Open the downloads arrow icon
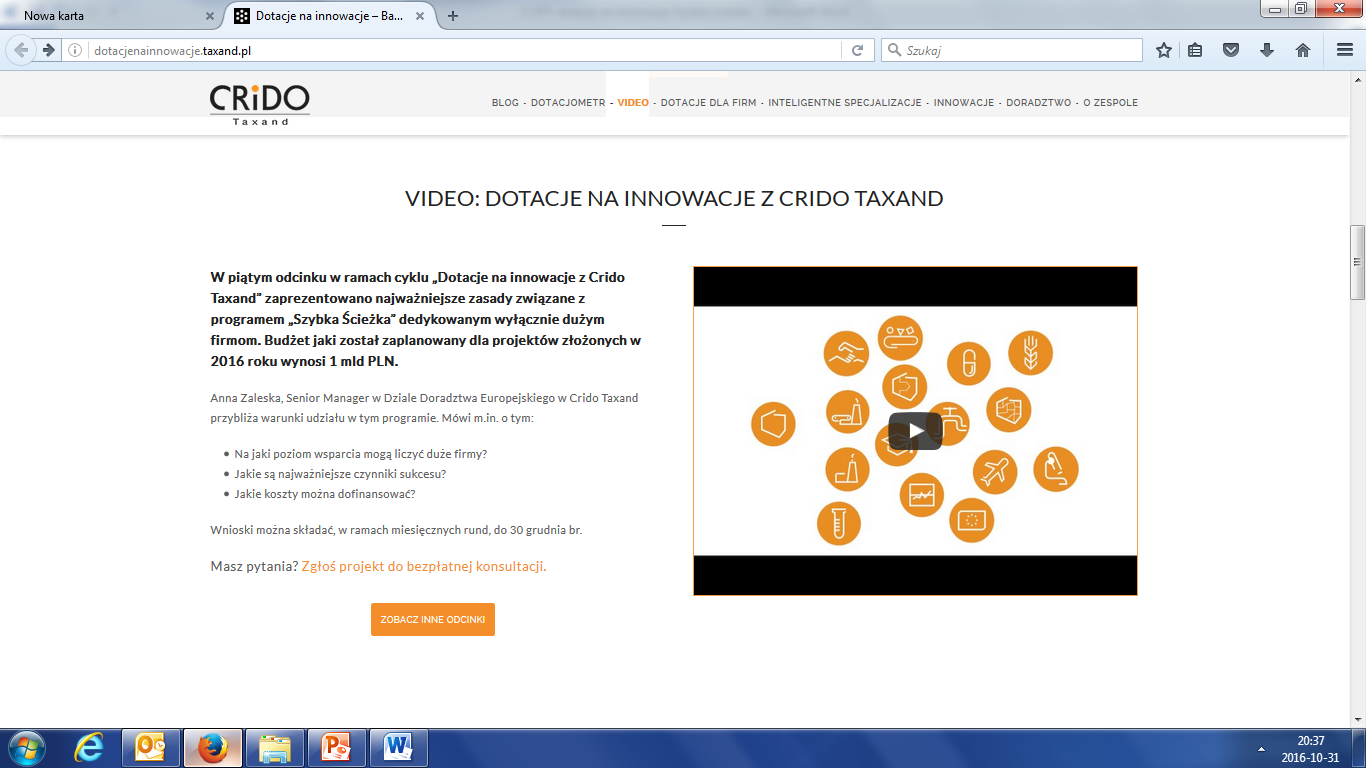Screen dimensions: 1366x768 [1267, 50]
